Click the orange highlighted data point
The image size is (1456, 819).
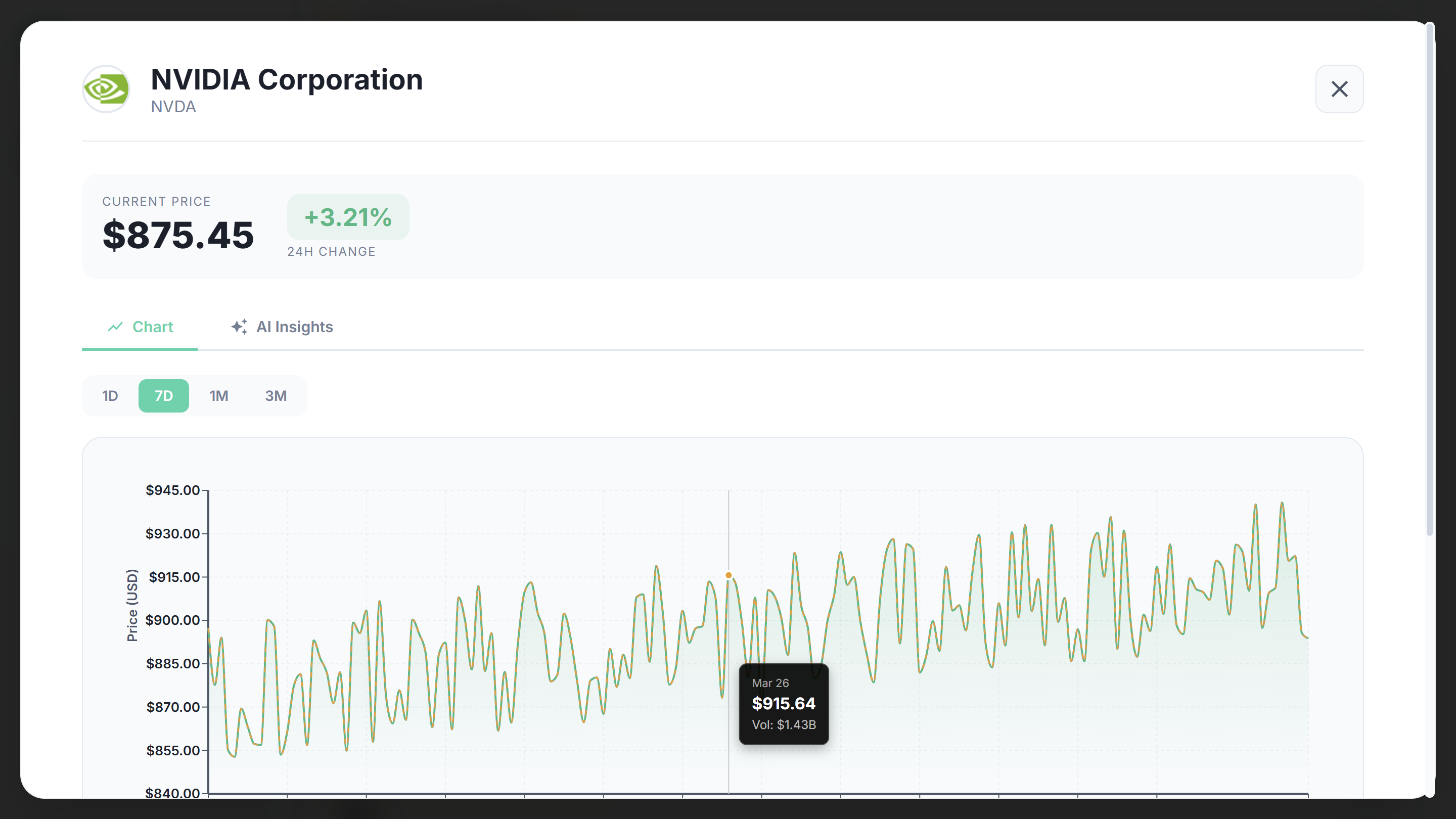pyautogui.click(x=729, y=575)
